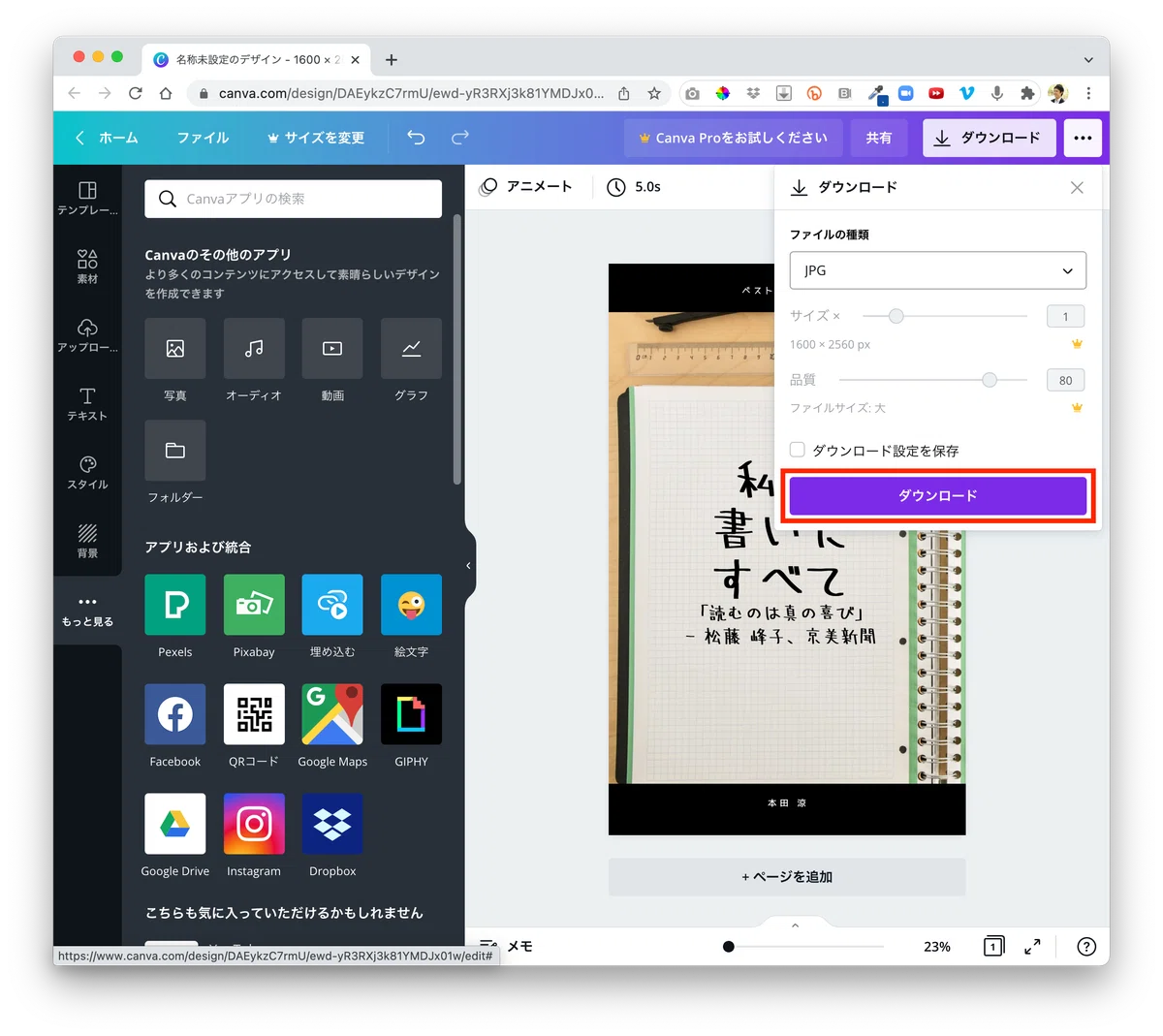Go back to ホーム
This screenshot has height=1036, width=1163.
click(x=108, y=138)
